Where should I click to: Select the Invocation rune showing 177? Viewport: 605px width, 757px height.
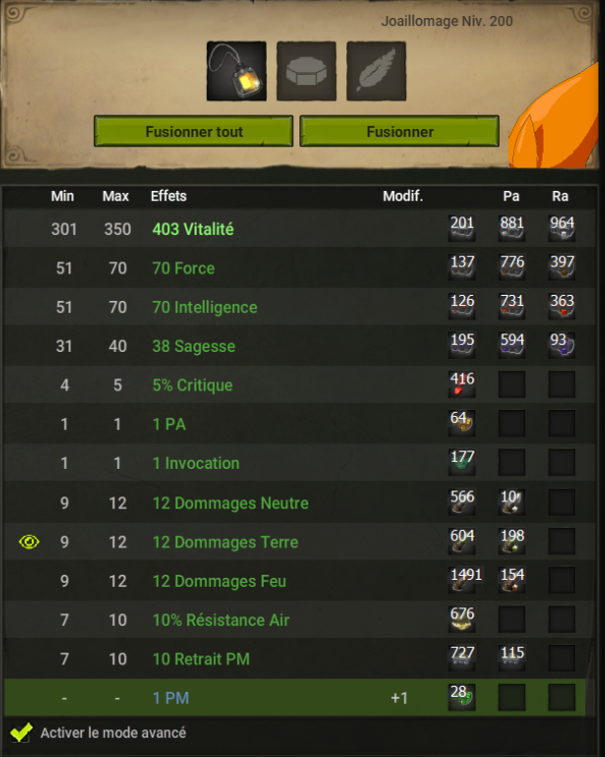tap(462, 463)
